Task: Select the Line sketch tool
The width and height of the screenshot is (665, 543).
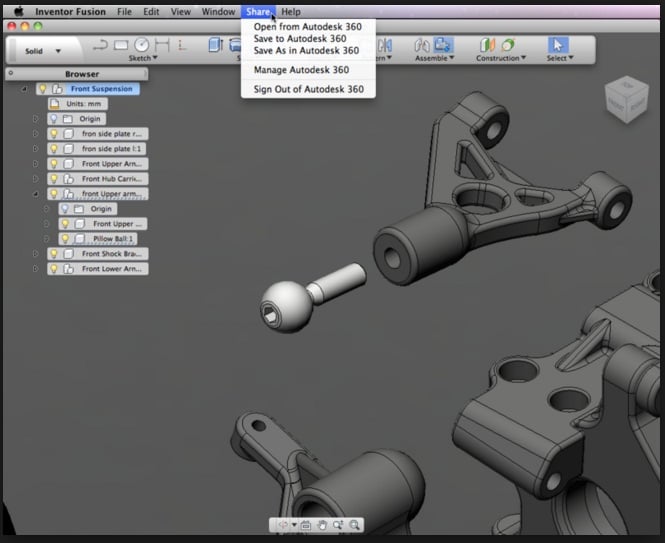Action: (x=101, y=45)
